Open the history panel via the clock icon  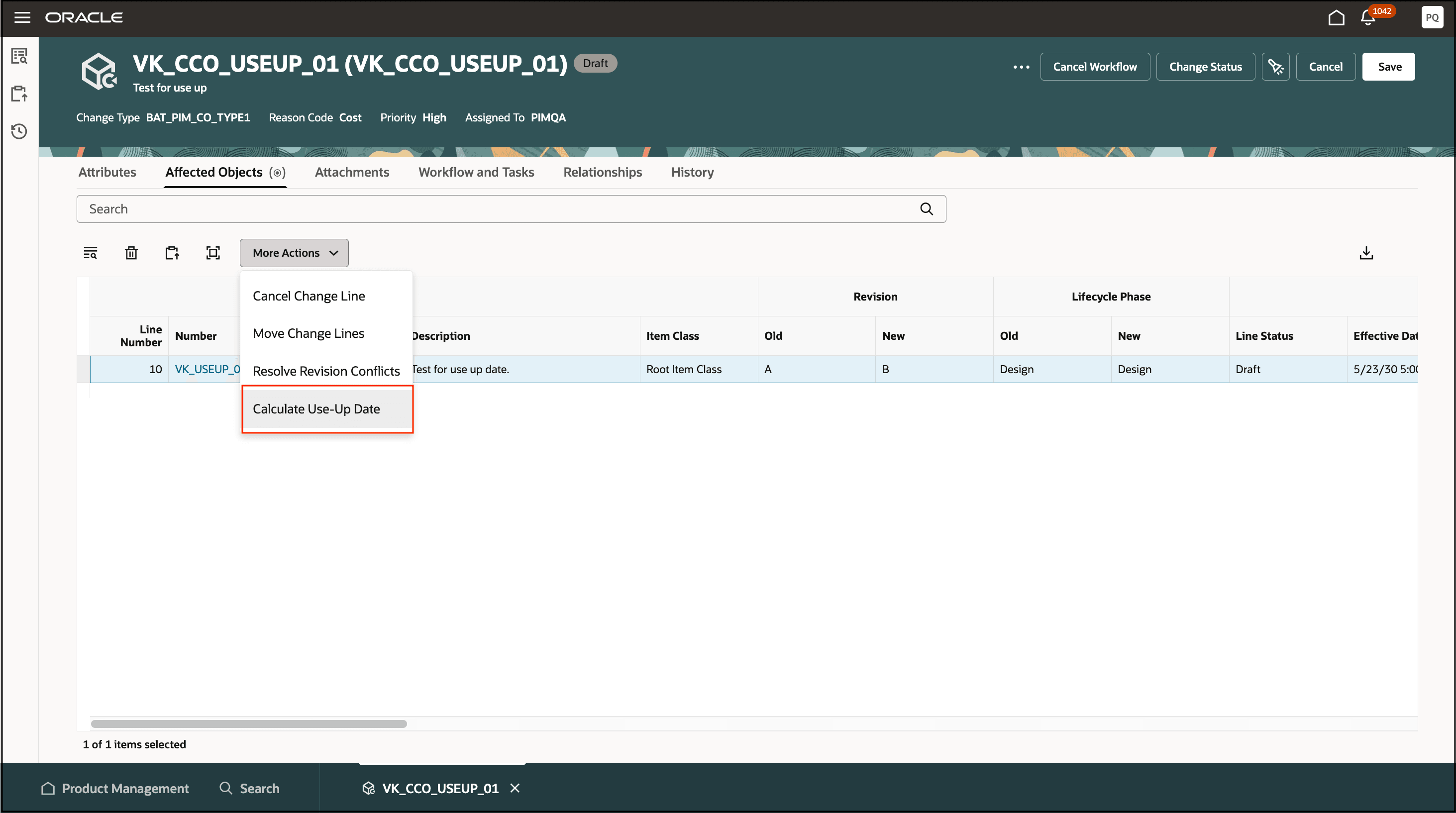[x=18, y=131]
